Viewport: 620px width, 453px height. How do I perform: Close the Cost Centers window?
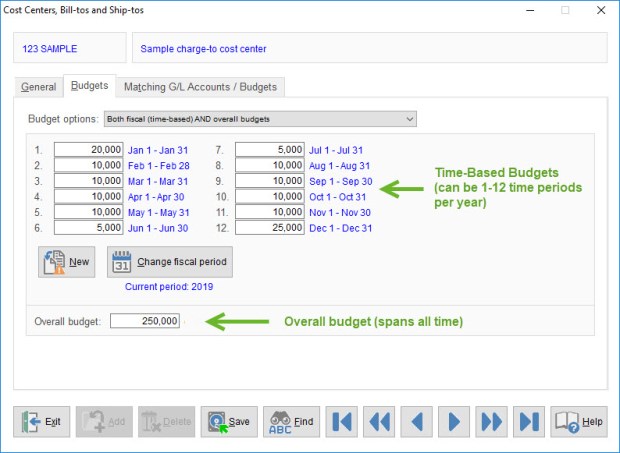coord(601,10)
